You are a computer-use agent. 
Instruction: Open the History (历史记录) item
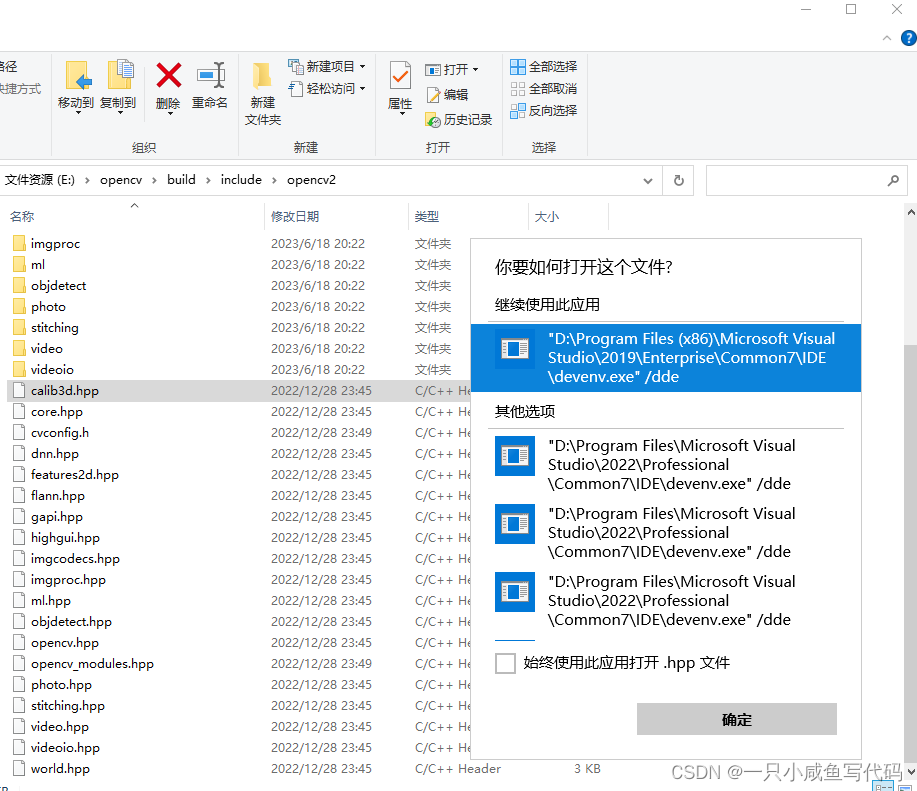(458, 120)
